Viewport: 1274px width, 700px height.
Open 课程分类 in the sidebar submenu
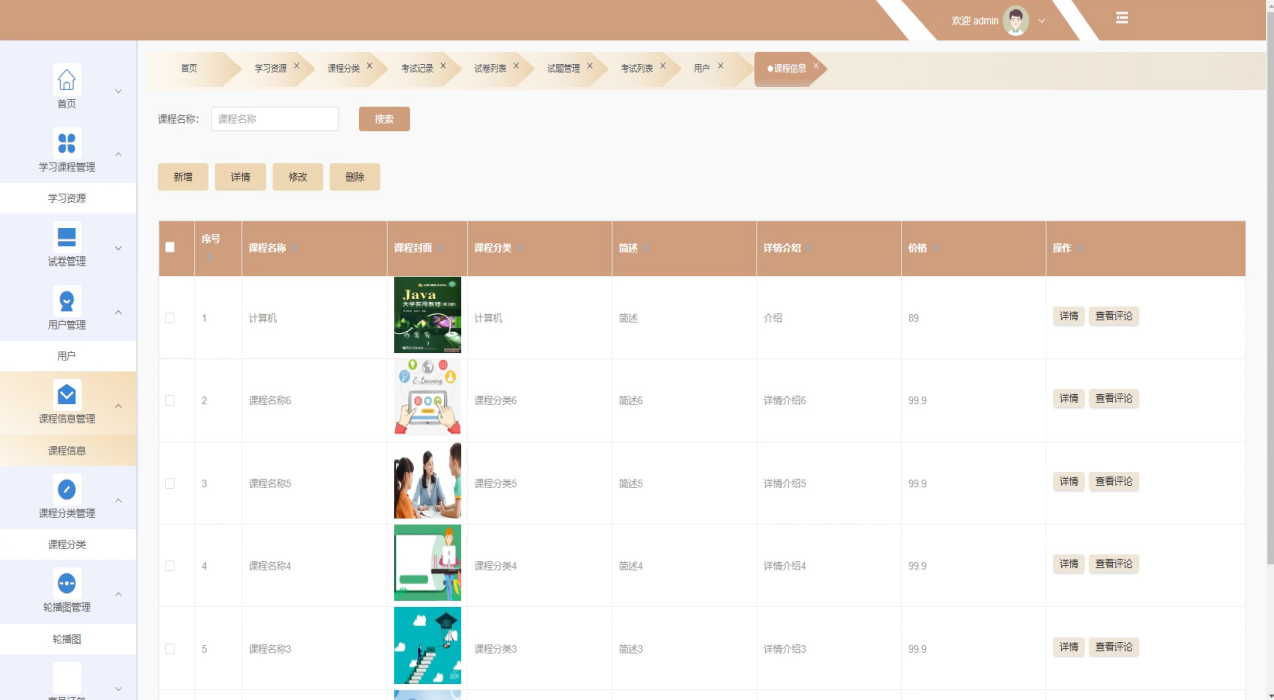coord(67,545)
